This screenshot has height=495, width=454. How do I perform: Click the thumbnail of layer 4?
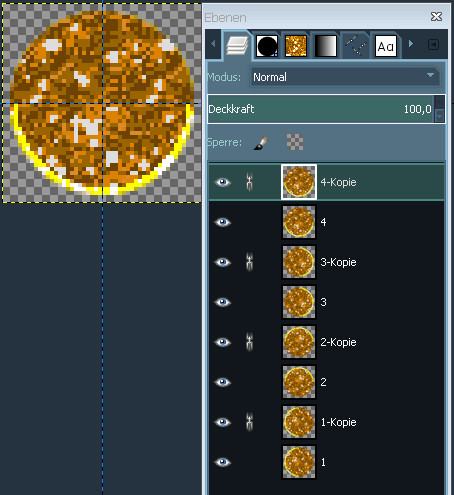[299, 222]
